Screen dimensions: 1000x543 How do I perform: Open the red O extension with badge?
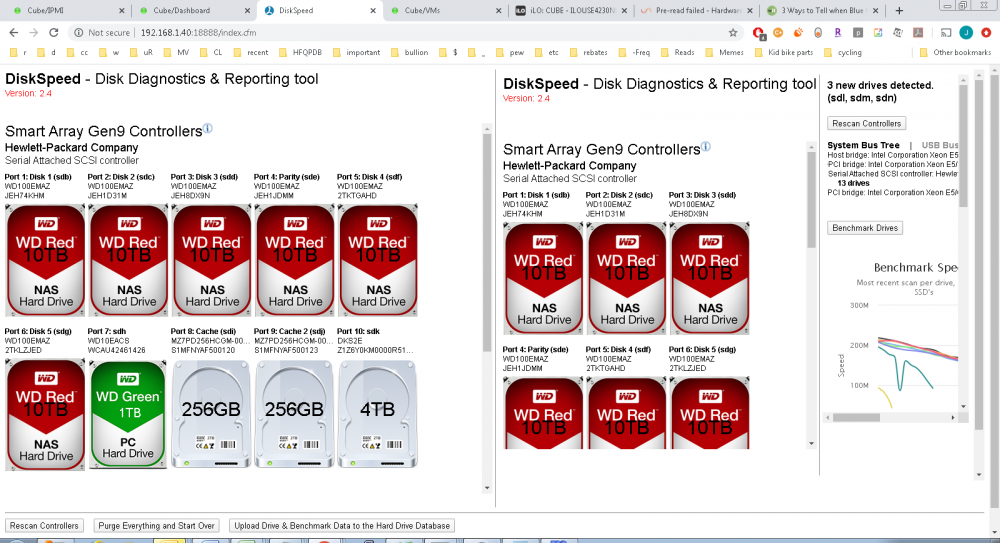[x=758, y=33]
